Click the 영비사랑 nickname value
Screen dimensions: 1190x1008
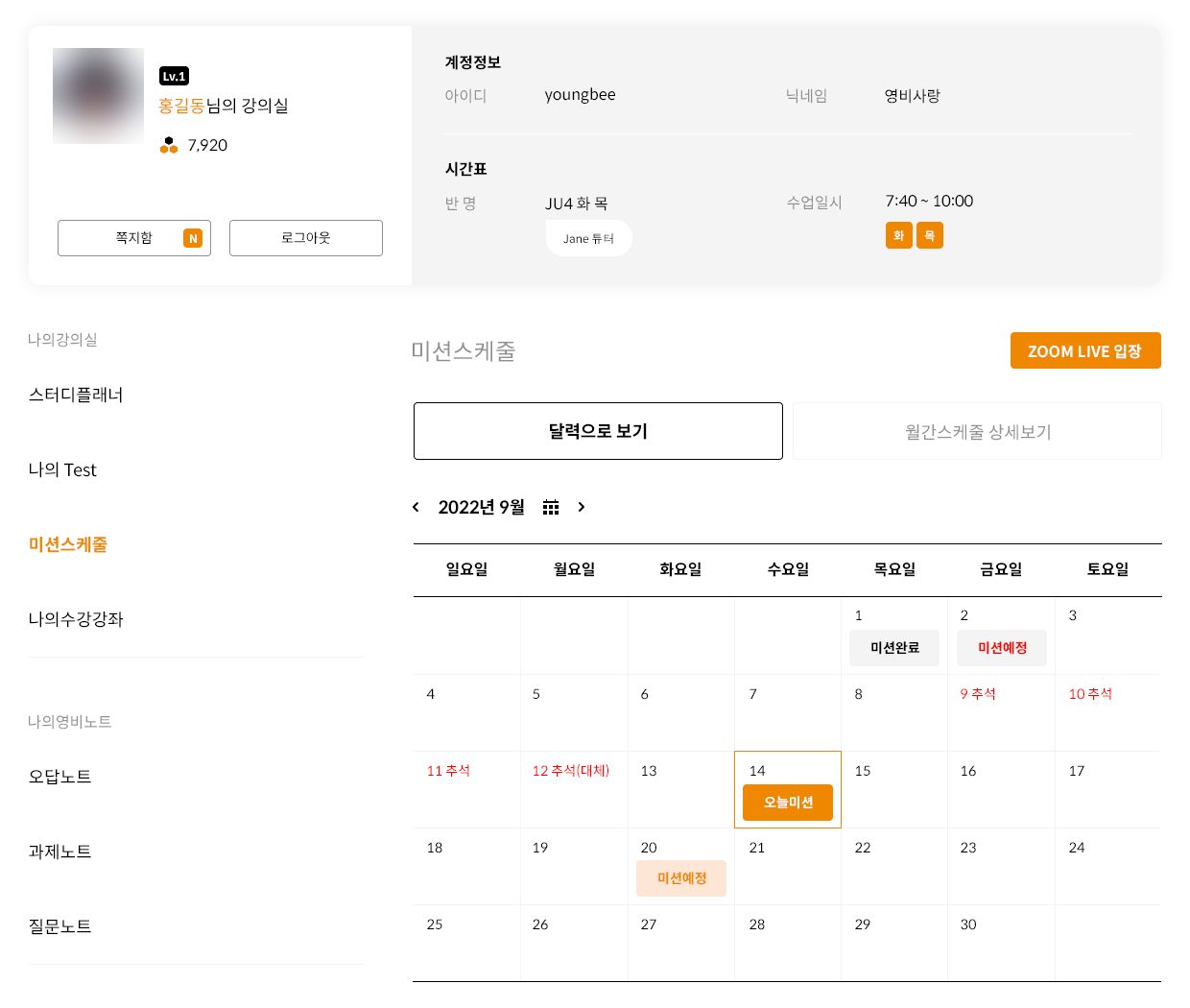tap(912, 95)
